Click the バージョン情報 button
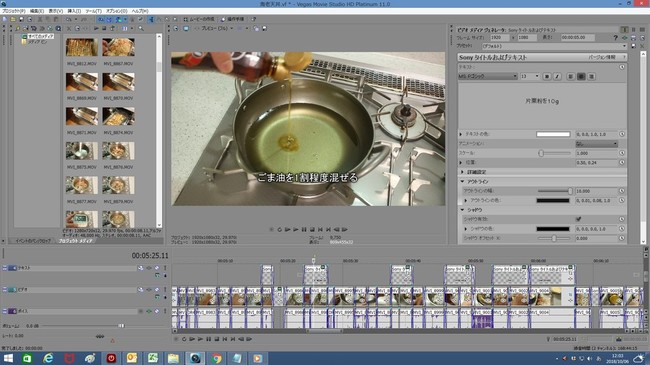The width and height of the screenshot is (650, 365). (602, 57)
